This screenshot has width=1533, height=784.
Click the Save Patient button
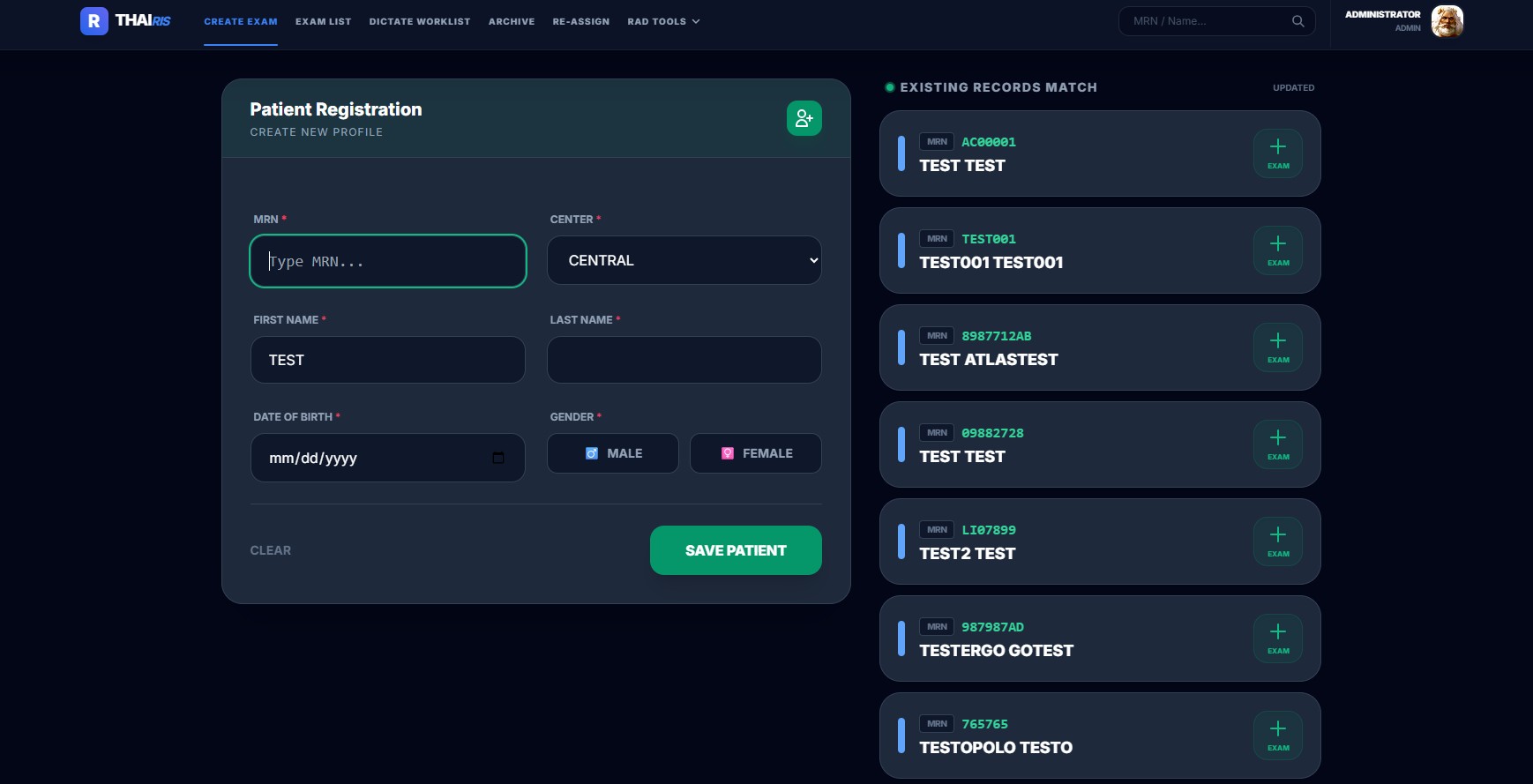[x=736, y=550]
